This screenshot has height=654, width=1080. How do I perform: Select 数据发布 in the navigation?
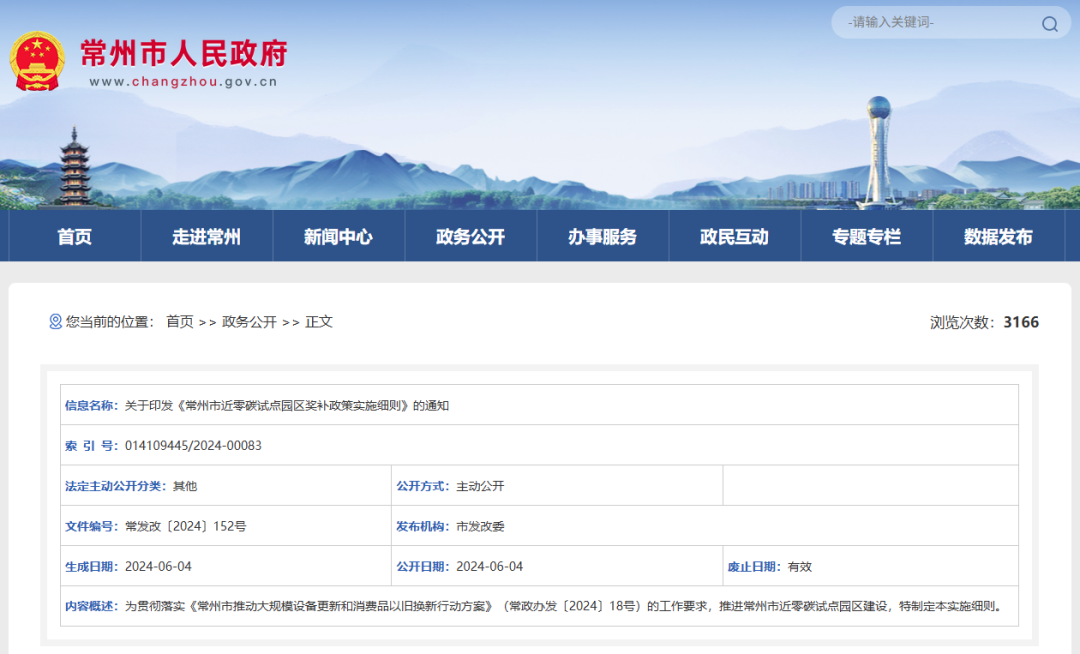(998, 235)
